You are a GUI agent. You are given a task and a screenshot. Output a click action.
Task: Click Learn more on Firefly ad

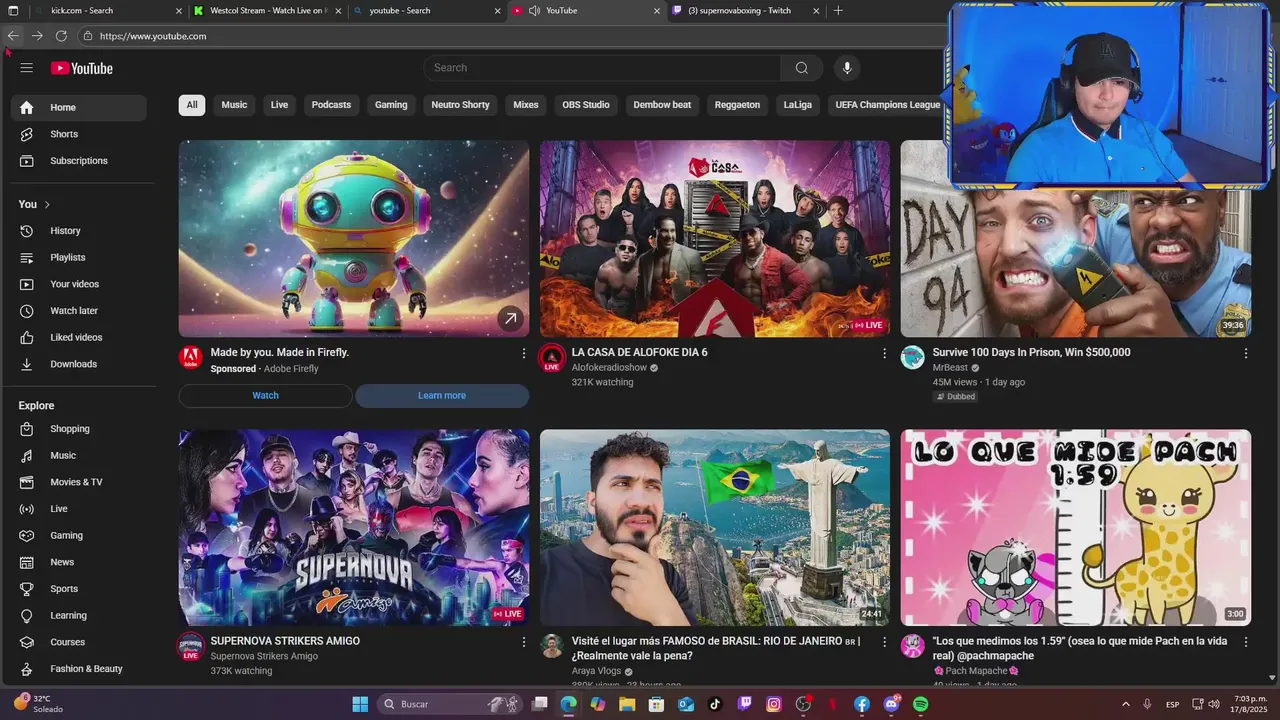tap(442, 396)
